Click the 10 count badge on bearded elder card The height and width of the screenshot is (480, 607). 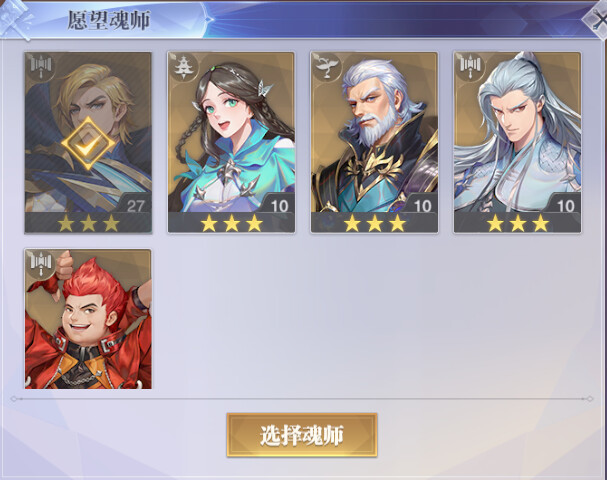(x=422, y=206)
